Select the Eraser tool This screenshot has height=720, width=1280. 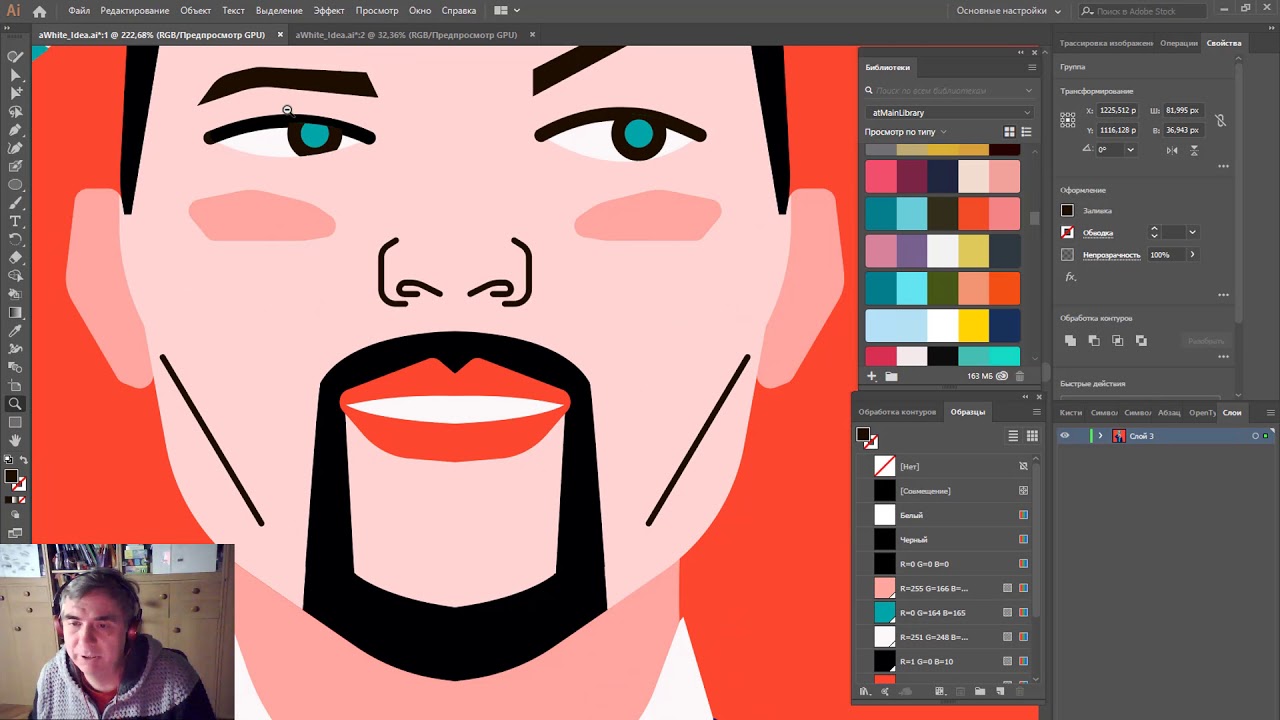click(x=15, y=257)
